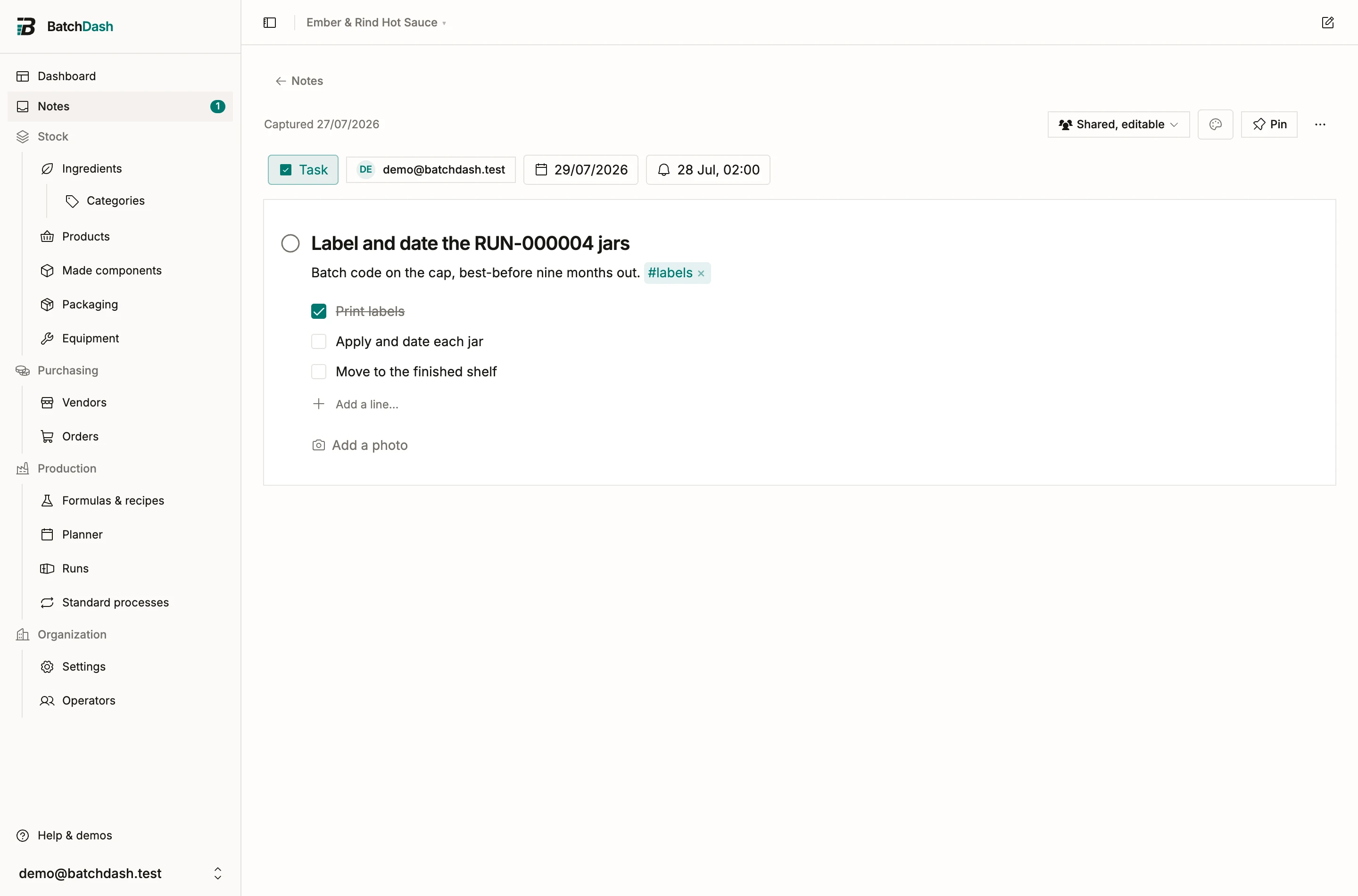Click the Captured 27/07/2026 text
The width and height of the screenshot is (1358, 896).
point(321,124)
